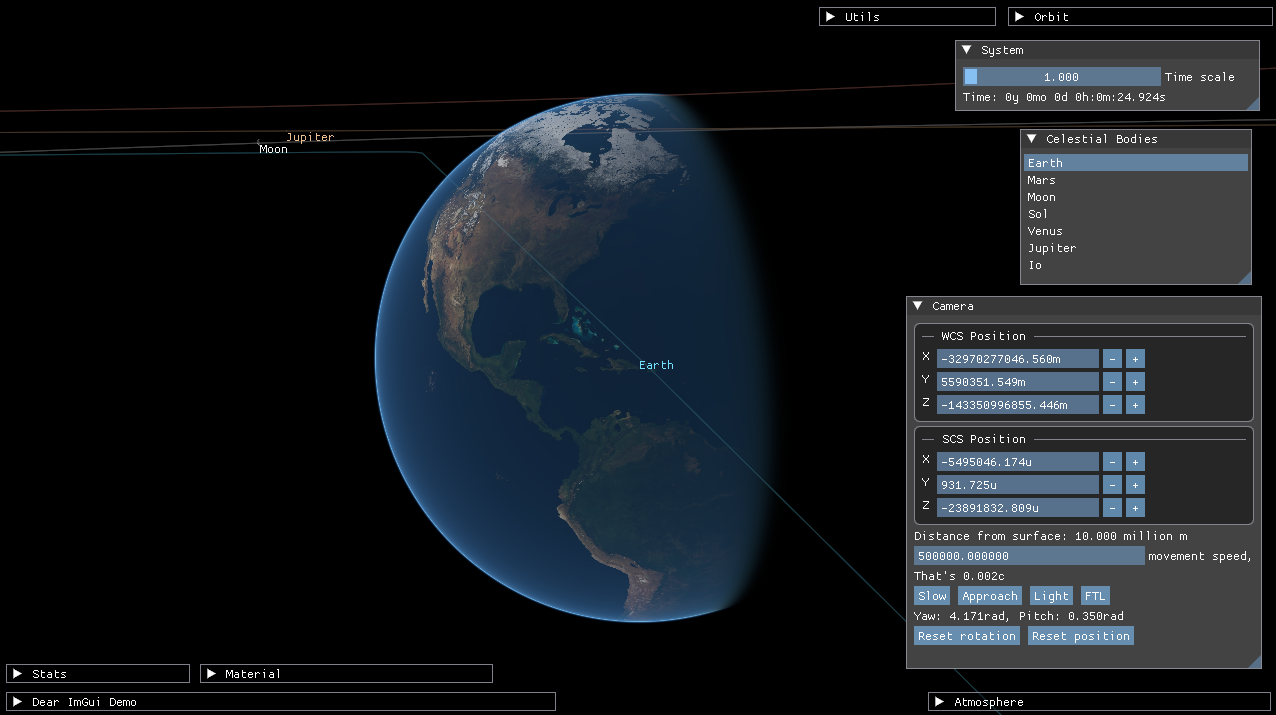The width and height of the screenshot is (1276, 715).
Task: Increment the SCS Y position with plus button
Action: 1135,484
